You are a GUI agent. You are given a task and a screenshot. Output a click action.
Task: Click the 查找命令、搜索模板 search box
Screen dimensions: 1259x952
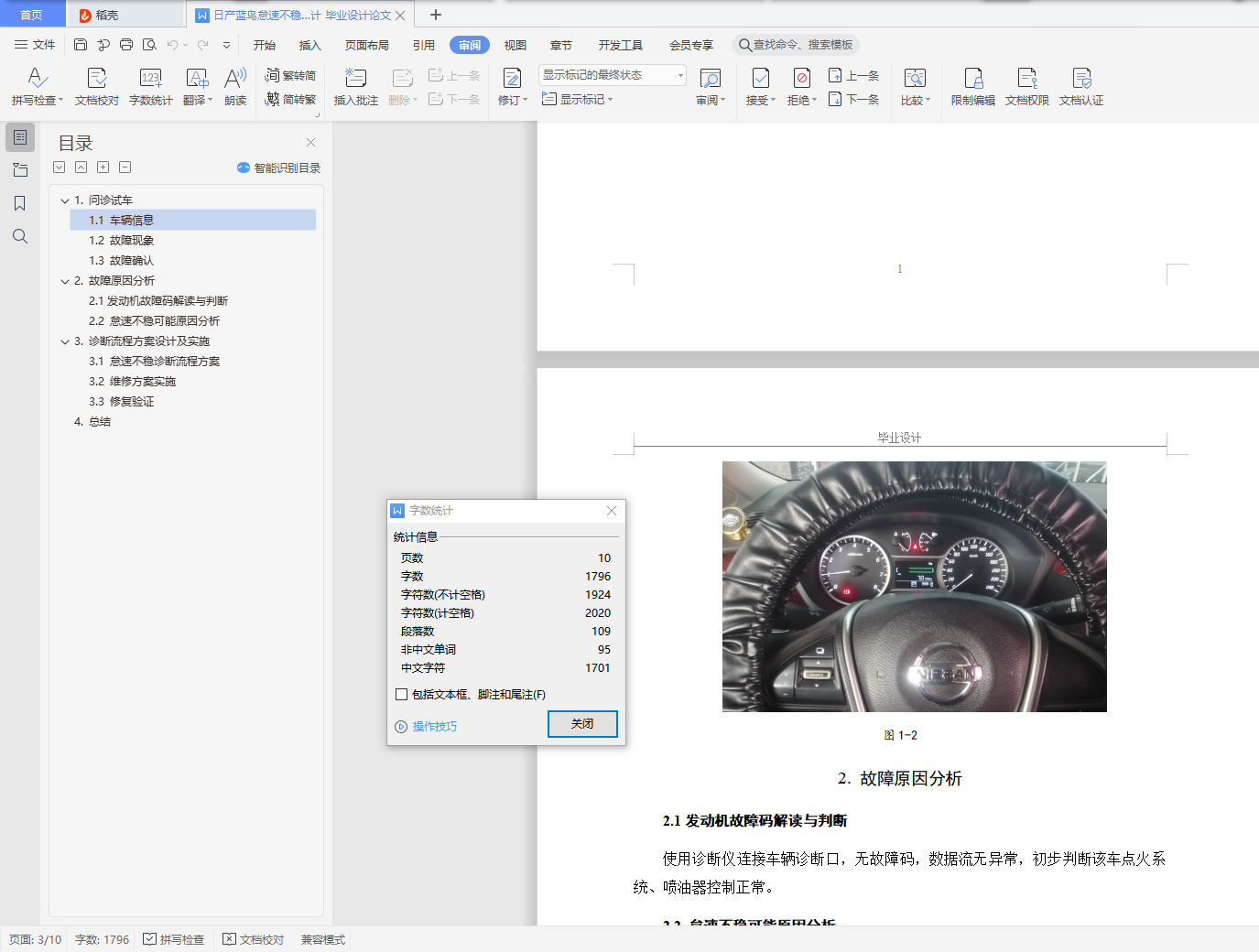coord(796,45)
